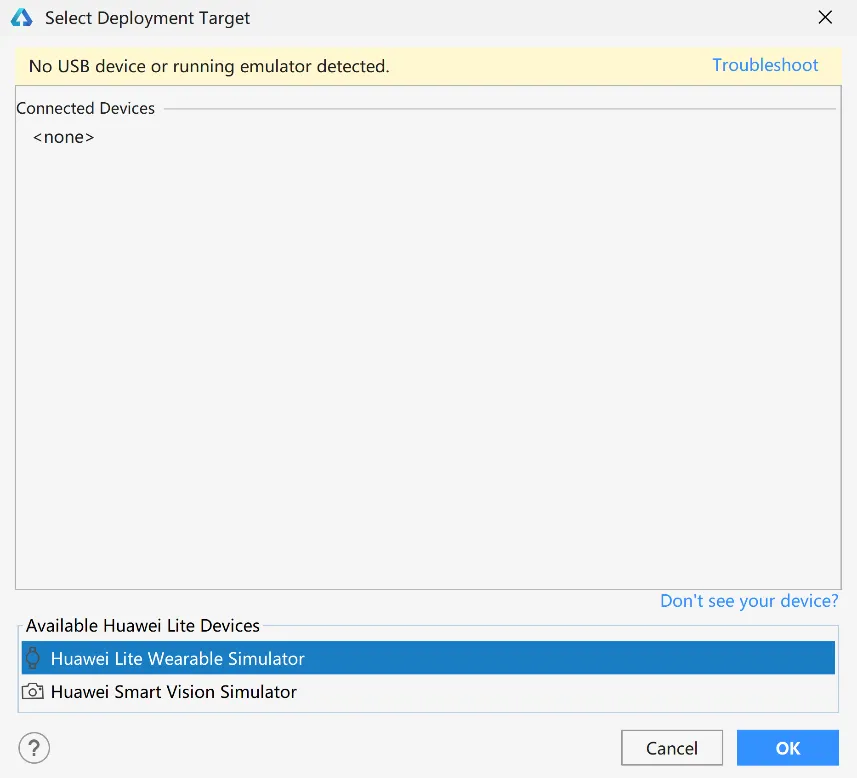Open the Troubleshoot link
Image resolution: width=857 pixels, height=778 pixels.
[x=765, y=65]
